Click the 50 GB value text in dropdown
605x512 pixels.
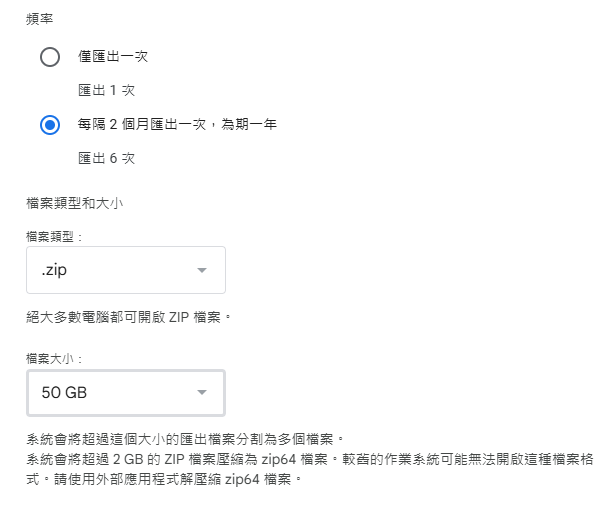tap(64, 393)
